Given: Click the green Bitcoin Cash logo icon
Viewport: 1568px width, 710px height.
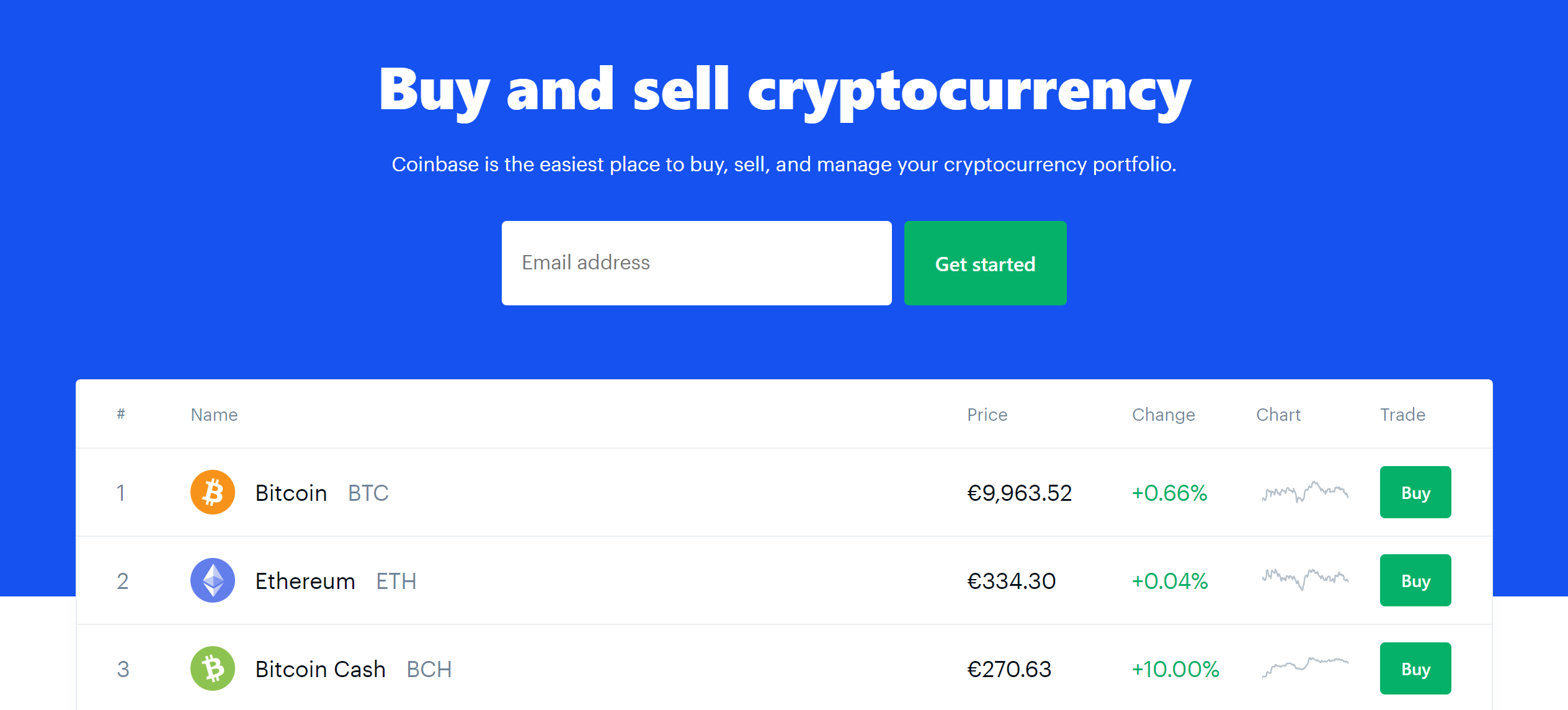Looking at the screenshot, I should (212, 668).
